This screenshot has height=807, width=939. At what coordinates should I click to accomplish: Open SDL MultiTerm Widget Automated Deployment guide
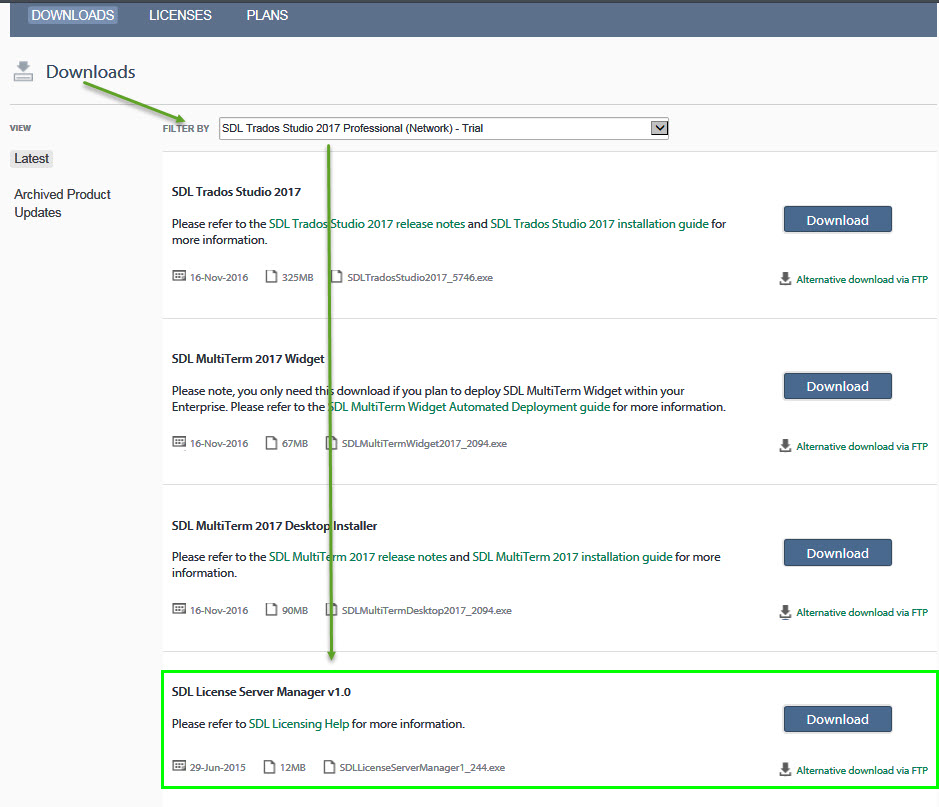(x=470, y=407)
